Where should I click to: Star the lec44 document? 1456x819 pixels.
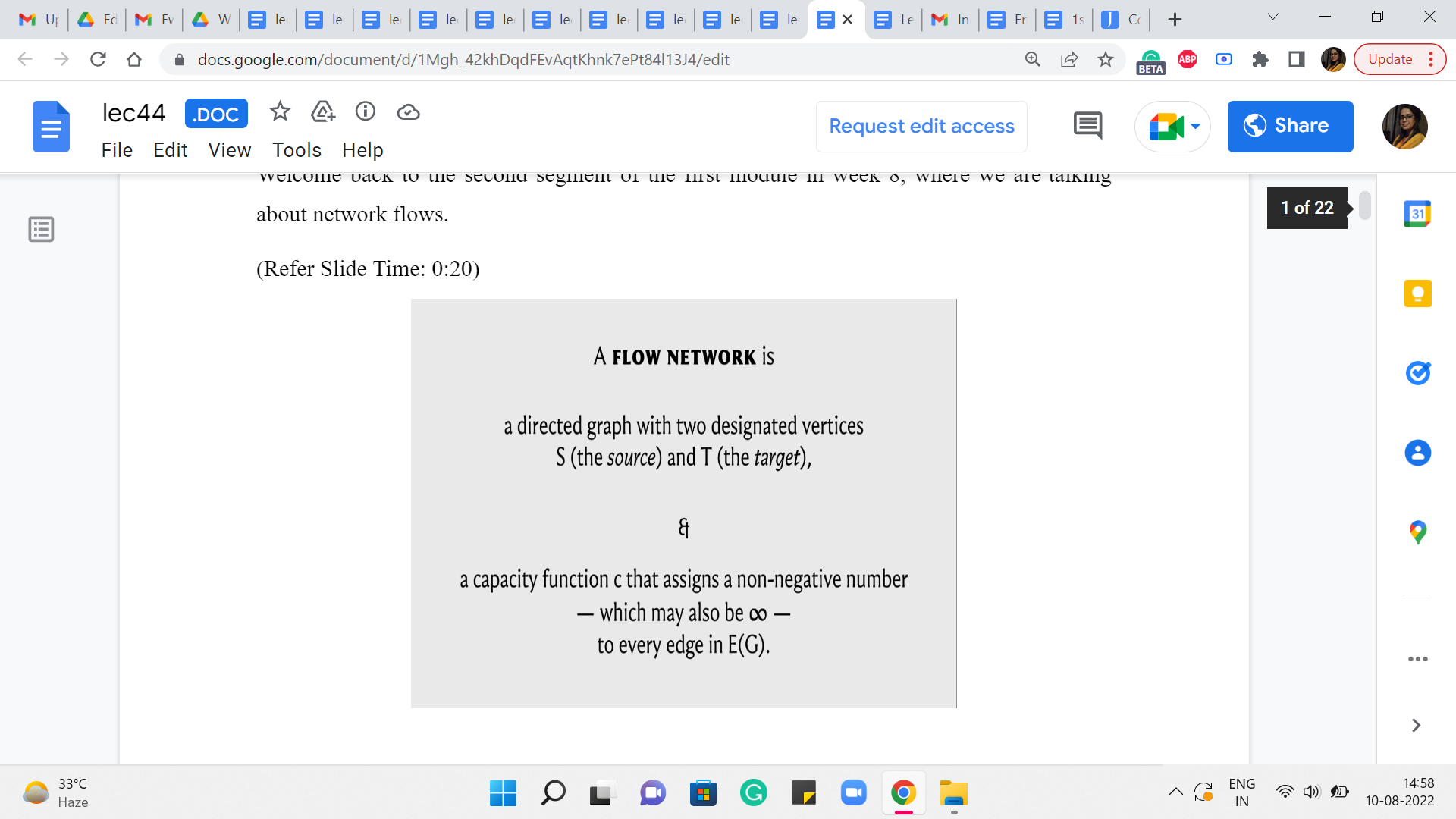coord(280,112)
